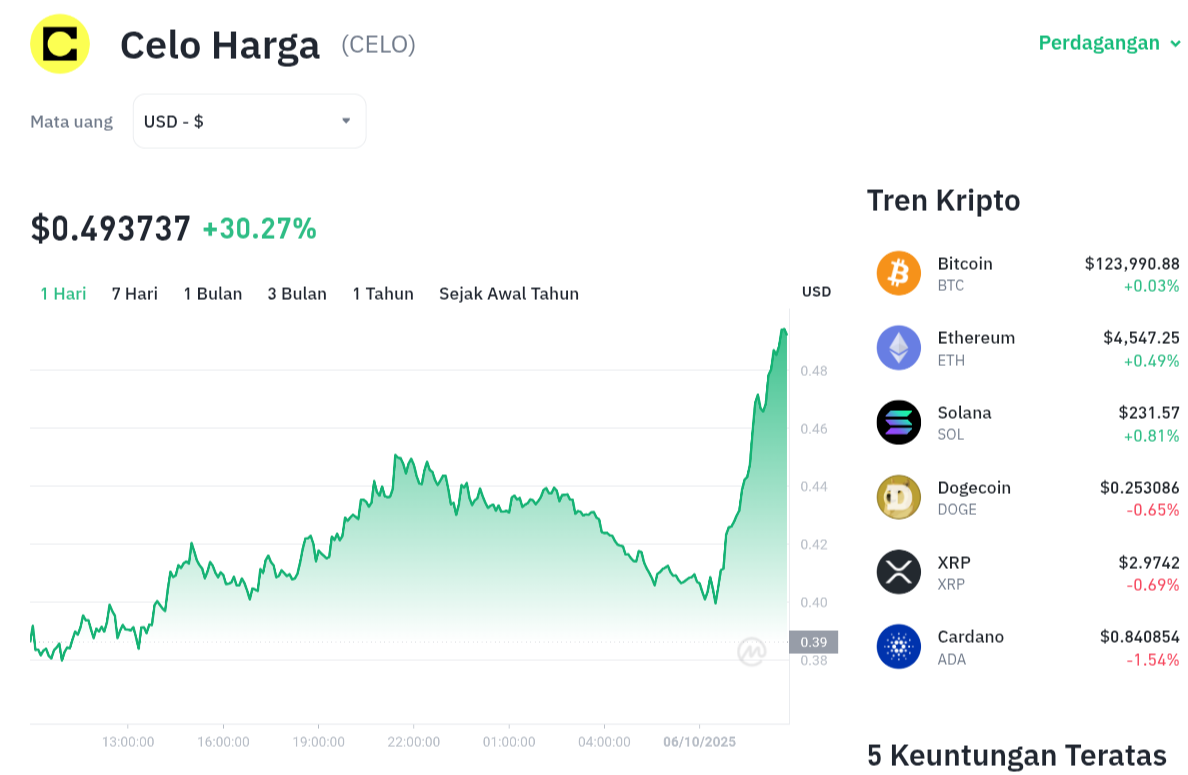Viewport: 1188px width, 775px height.
Task: Expand the Mata uang dropdown arrow
Action: coord(346,121)
